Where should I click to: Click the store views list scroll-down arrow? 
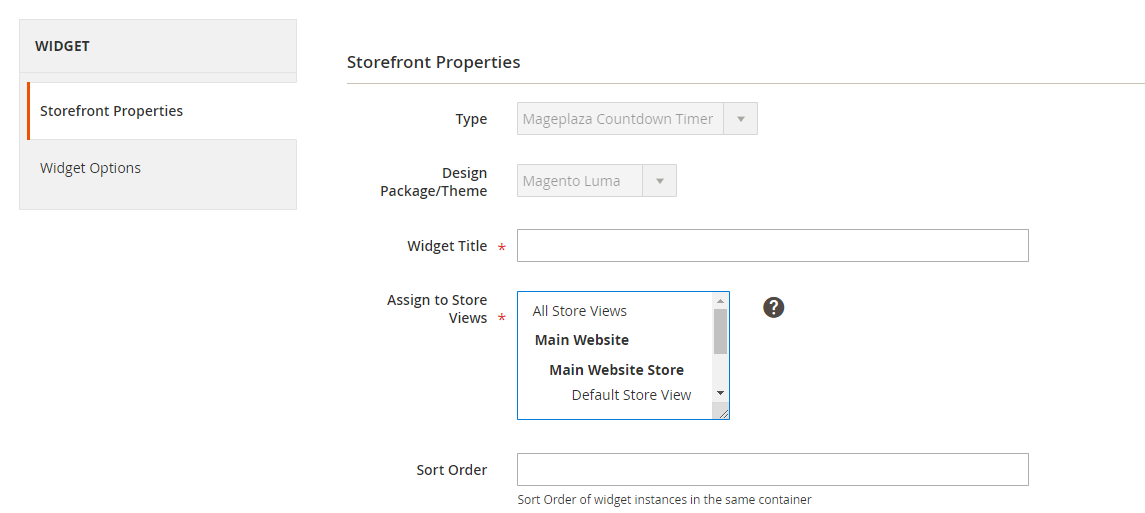pyautogui.click(x=720, y=394)
